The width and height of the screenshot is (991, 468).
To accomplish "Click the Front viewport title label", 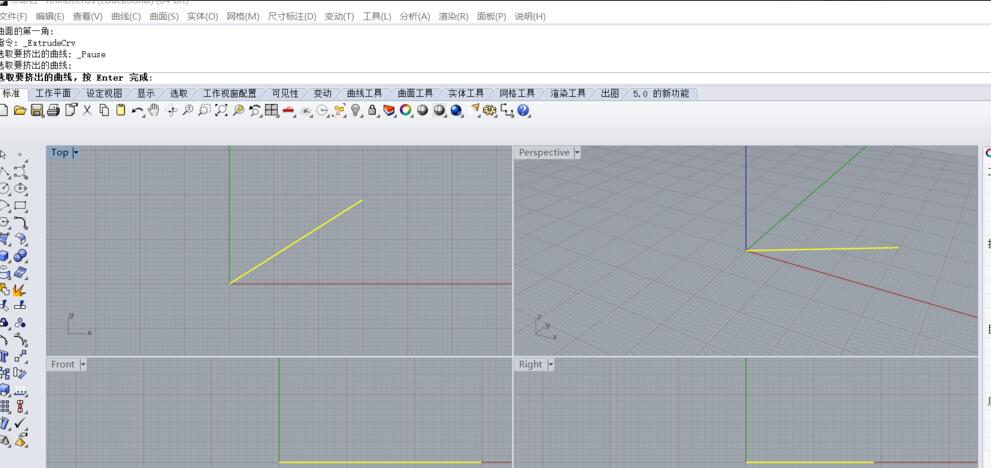I will point(63,364).
